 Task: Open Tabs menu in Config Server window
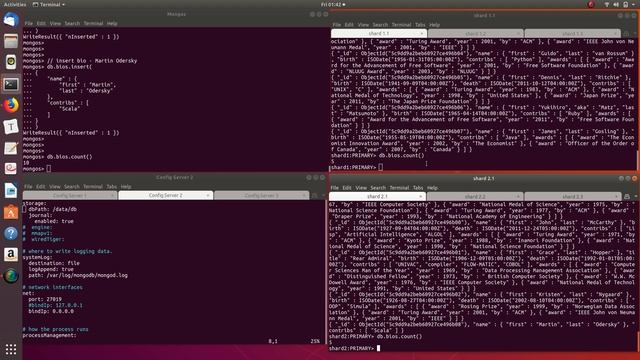coord(111,187)
